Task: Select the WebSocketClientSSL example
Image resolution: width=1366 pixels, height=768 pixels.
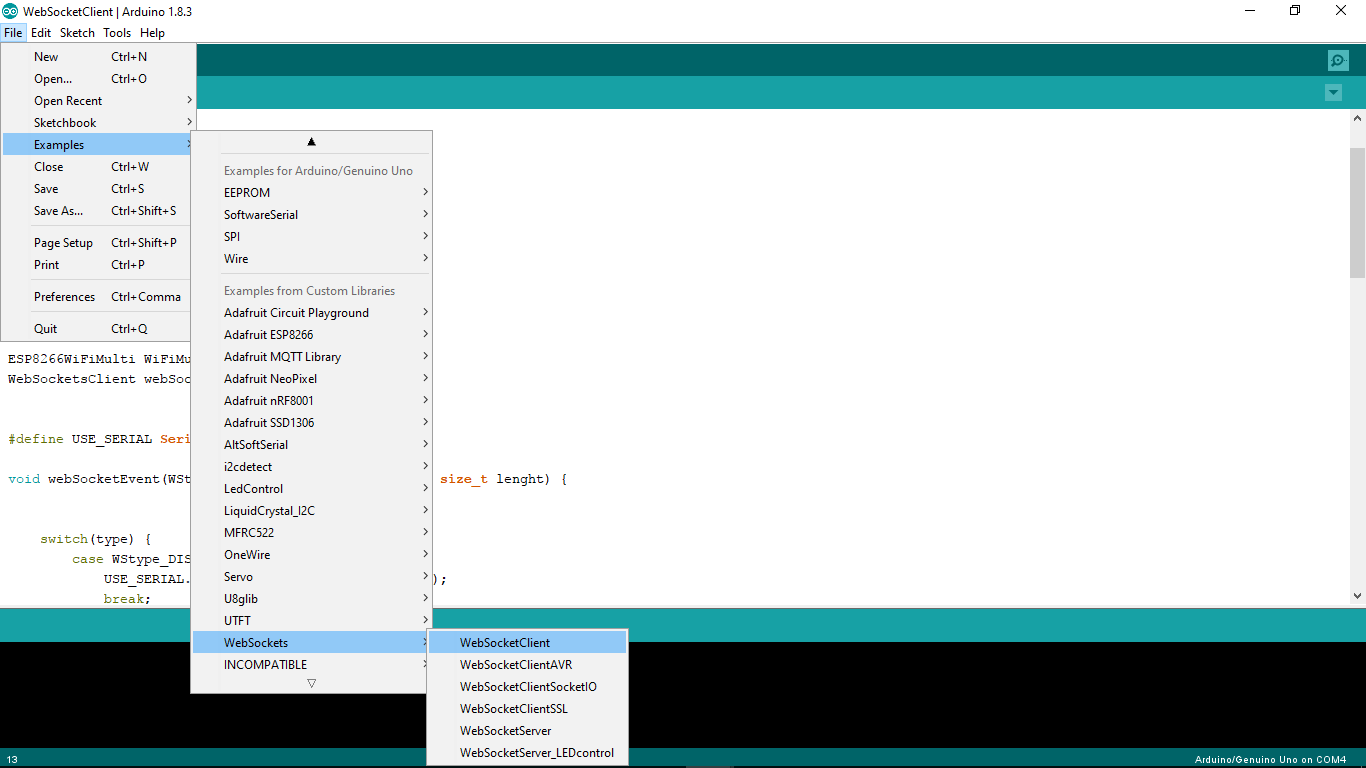Action: pyautogui.click(x=513, y=708)
